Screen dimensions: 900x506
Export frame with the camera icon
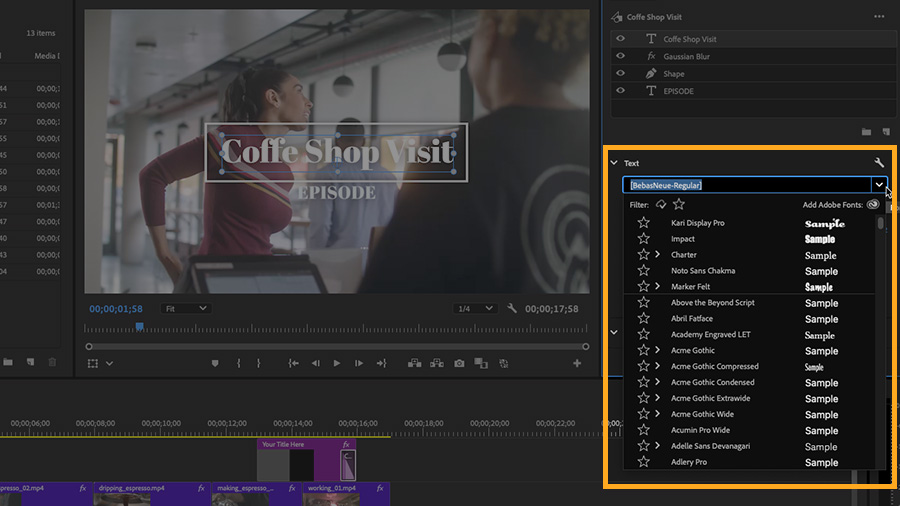[459, 363]
